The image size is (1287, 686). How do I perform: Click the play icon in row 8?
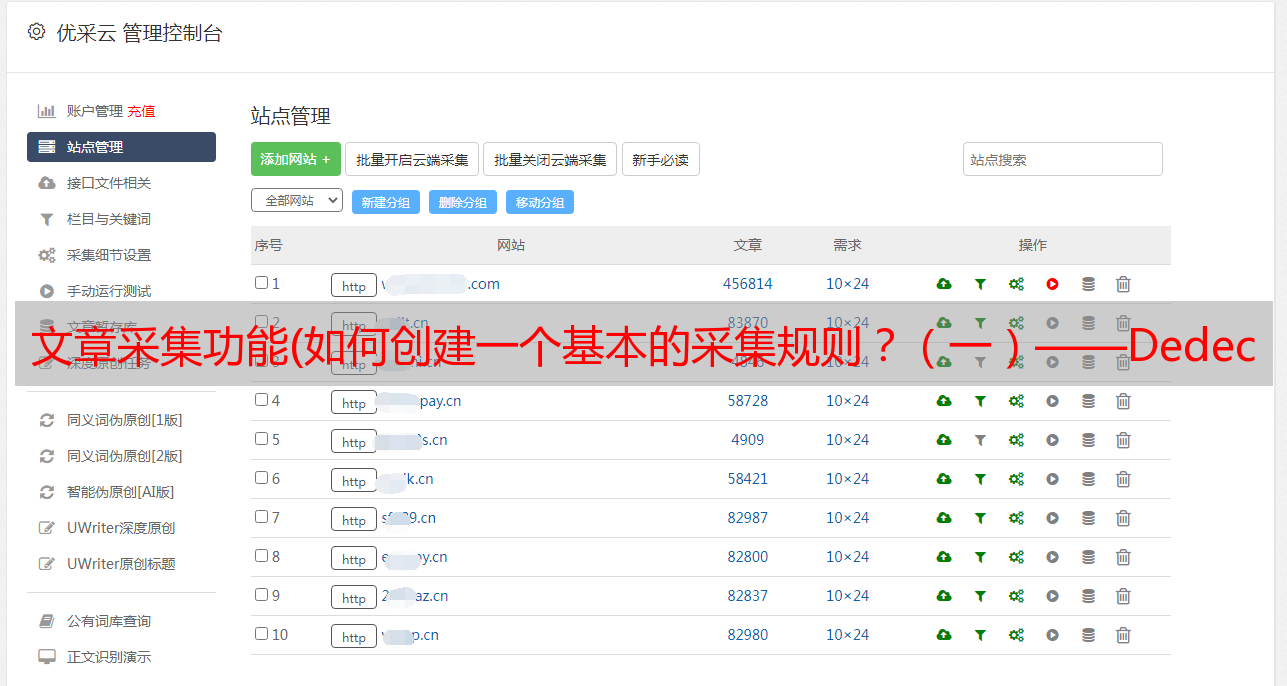click(x=1052, y=557)
